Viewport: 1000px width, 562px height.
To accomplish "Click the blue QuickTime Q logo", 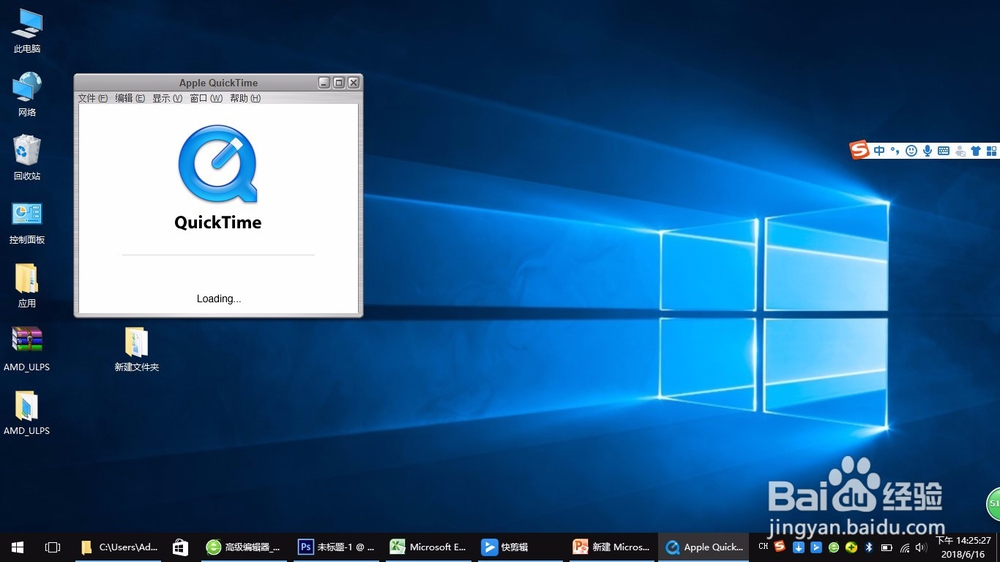I will [218, 164].
